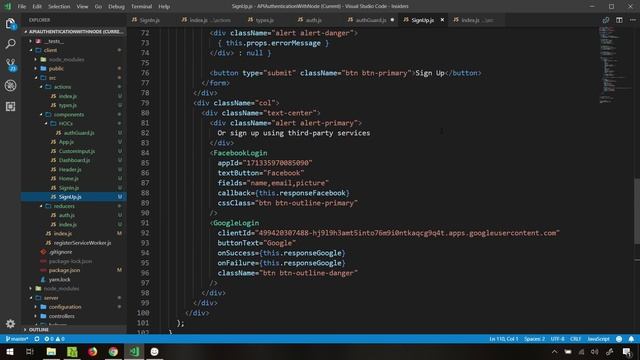Open the smiley-face app on the taskbar
Image resolution: width=640 pixels, height=360 pixels.
[x=154, y=351]
